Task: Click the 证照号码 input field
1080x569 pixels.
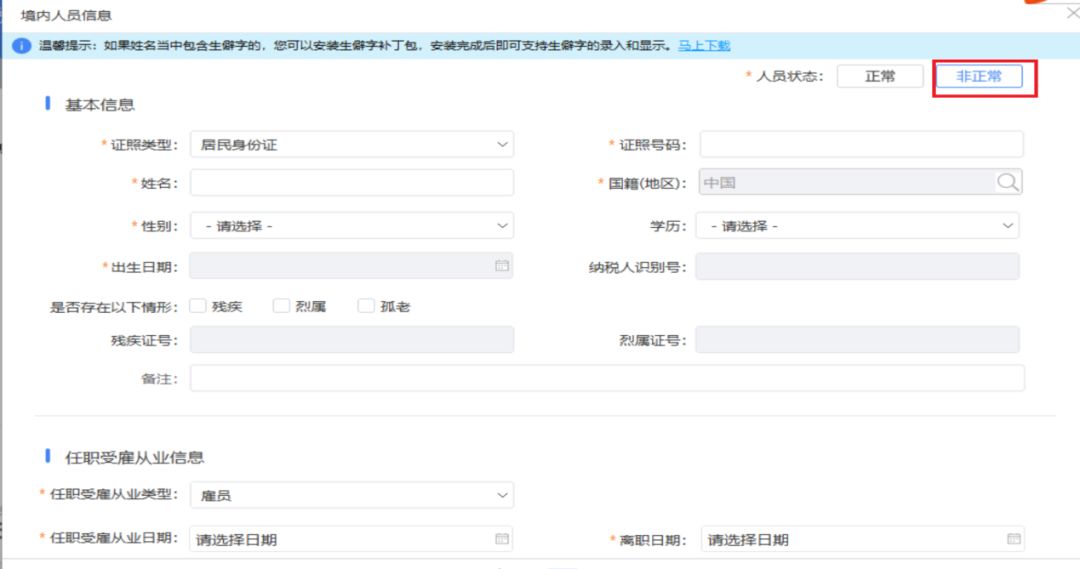Action: [861, 145]
